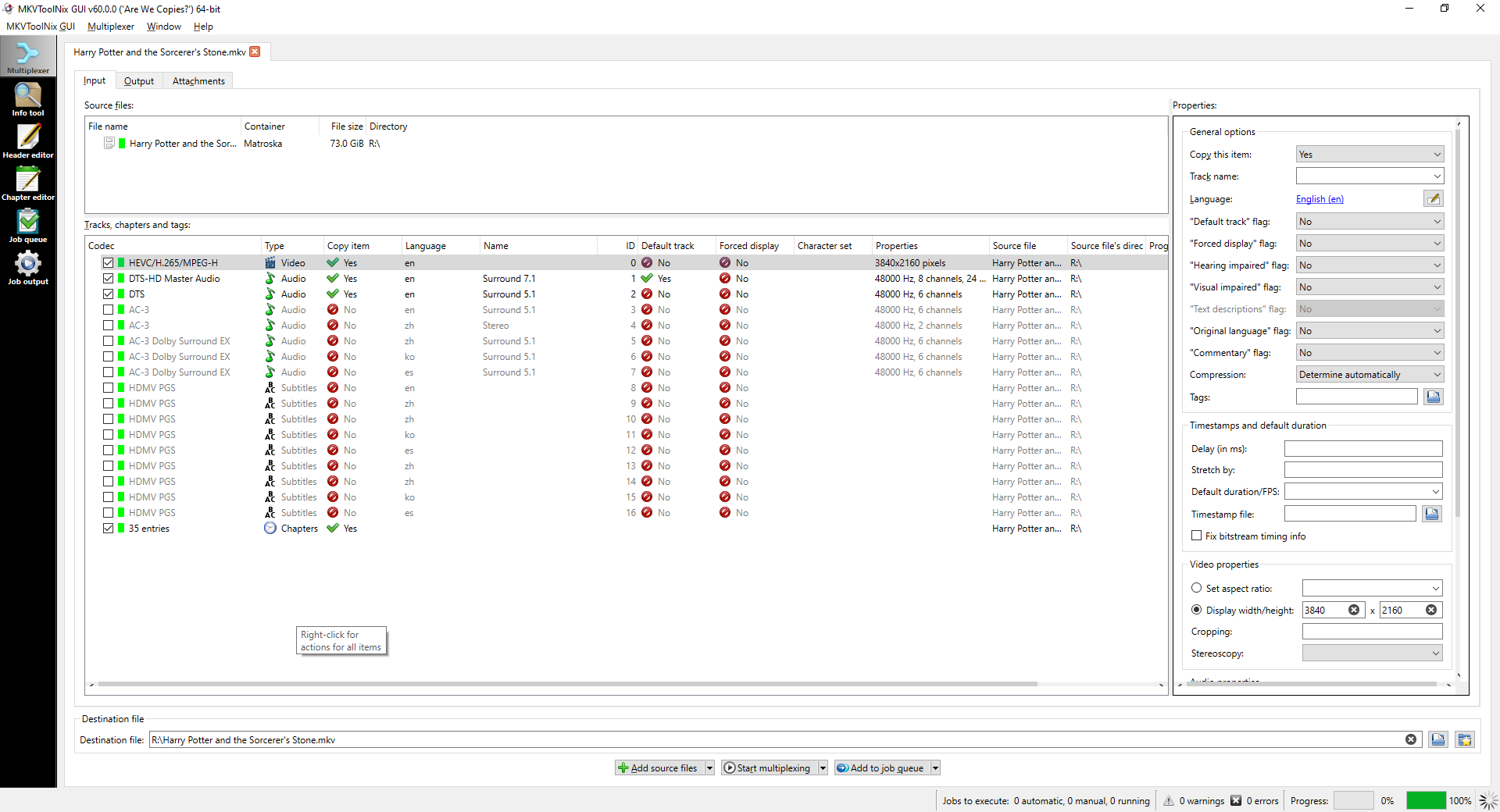
Task: Uncheck the 35 entries chapters item
Action: point(109,529)
